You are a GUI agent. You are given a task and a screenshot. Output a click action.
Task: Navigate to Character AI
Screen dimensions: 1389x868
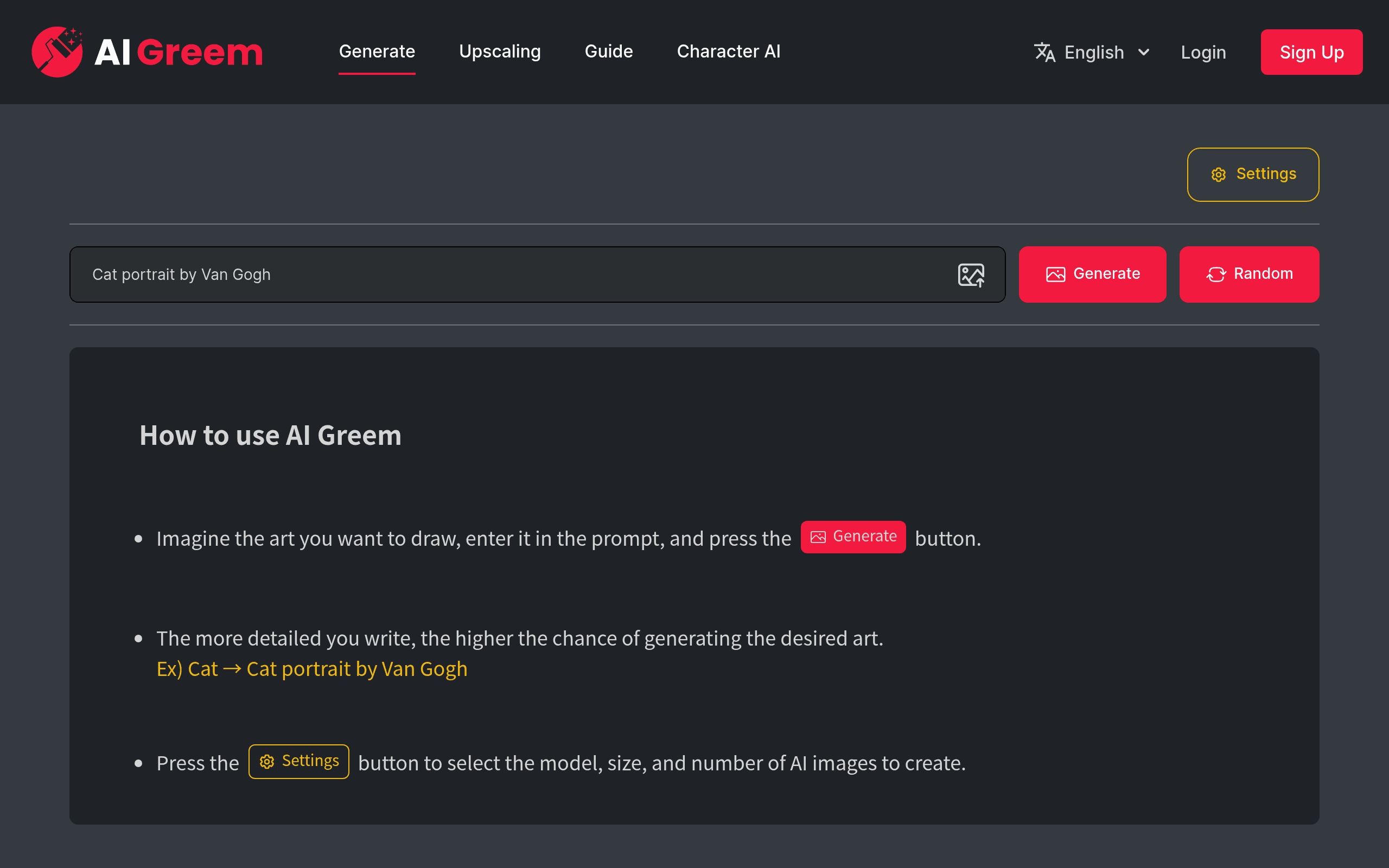click(728, 52)
